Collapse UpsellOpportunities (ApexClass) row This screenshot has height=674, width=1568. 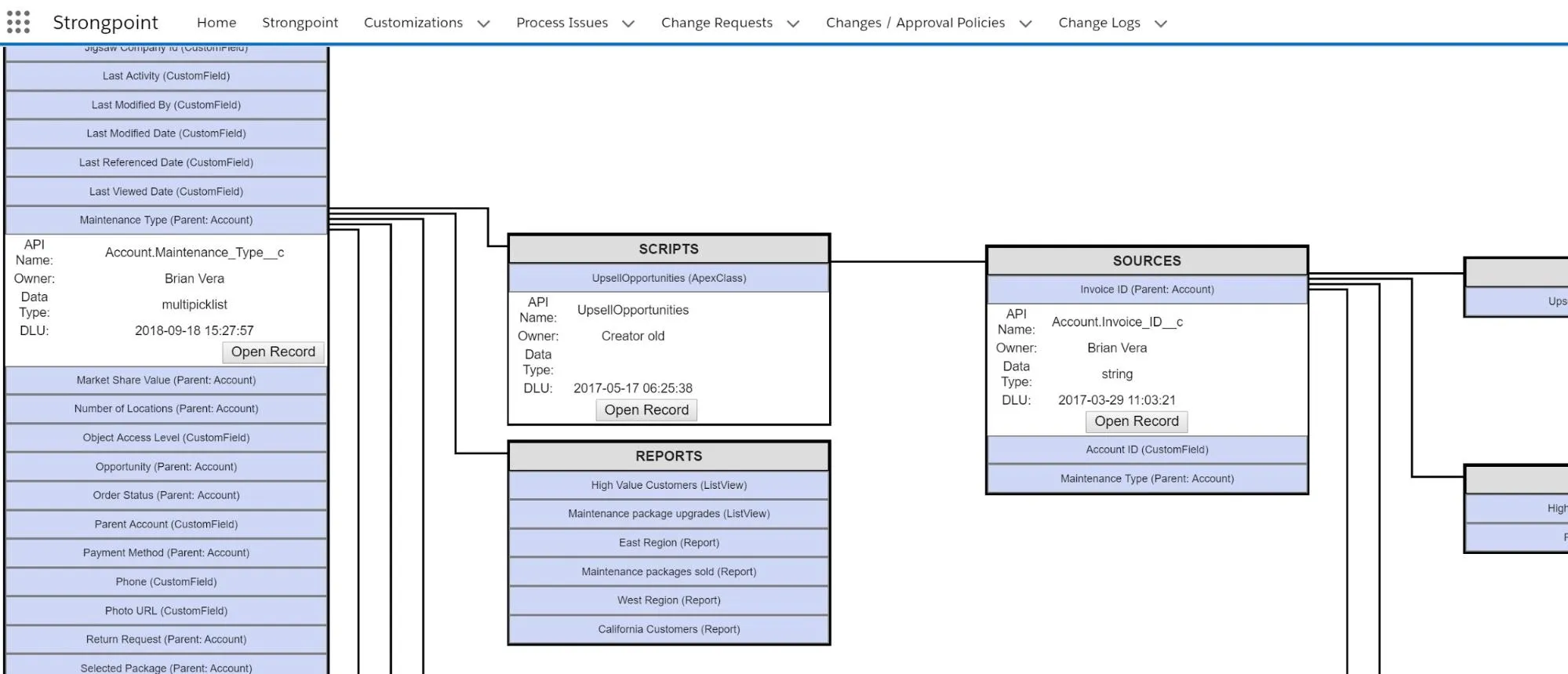(x=669, y=279)
